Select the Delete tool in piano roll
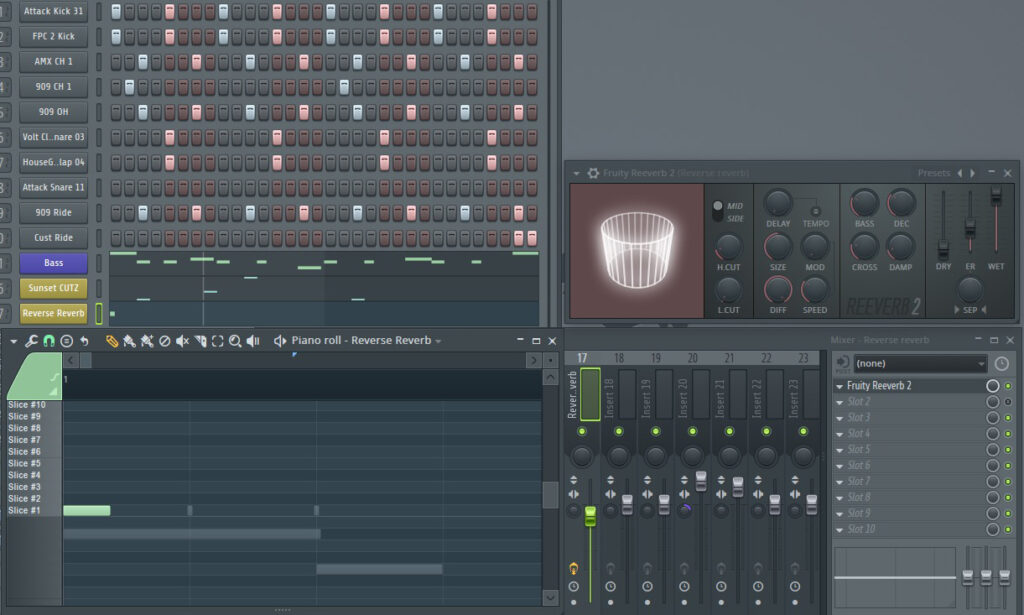This screenshot has width=1024, height=615. [165, 341]
